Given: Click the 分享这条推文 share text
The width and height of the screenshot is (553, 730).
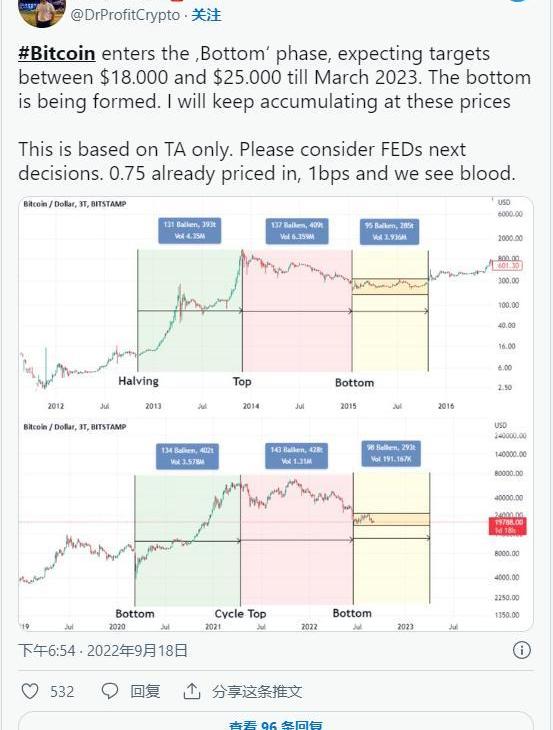Looking at the screenshot, I should click(x=257, y=691).
